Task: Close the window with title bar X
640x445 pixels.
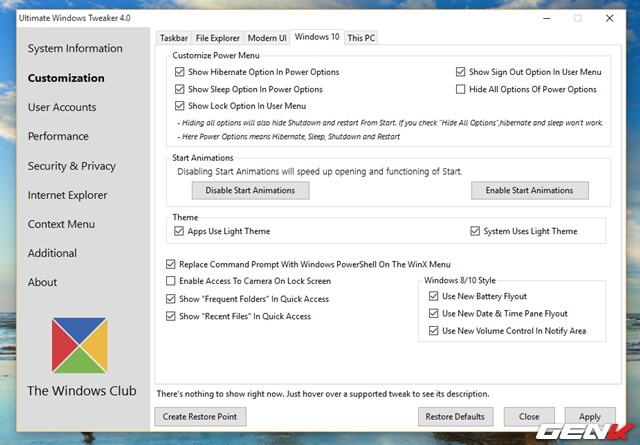Action: [609, 18]
